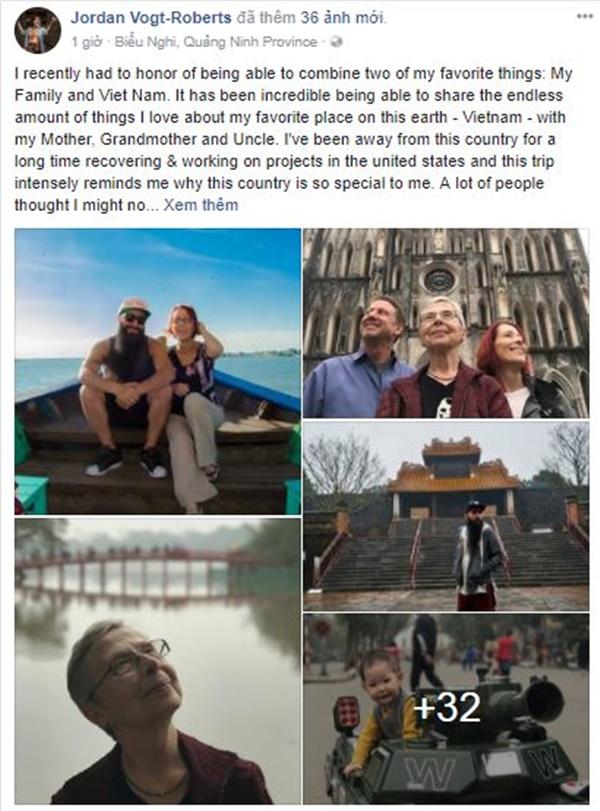Open the Biểu Nghi, Quảng Ninh Province location
Viewport: 600px width, 811px height.
pos(216,42)
